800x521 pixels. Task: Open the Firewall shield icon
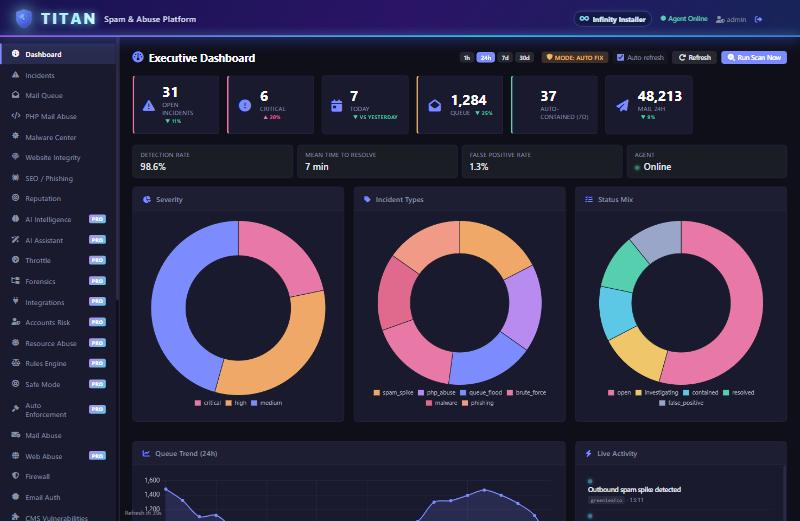[15, 476]
